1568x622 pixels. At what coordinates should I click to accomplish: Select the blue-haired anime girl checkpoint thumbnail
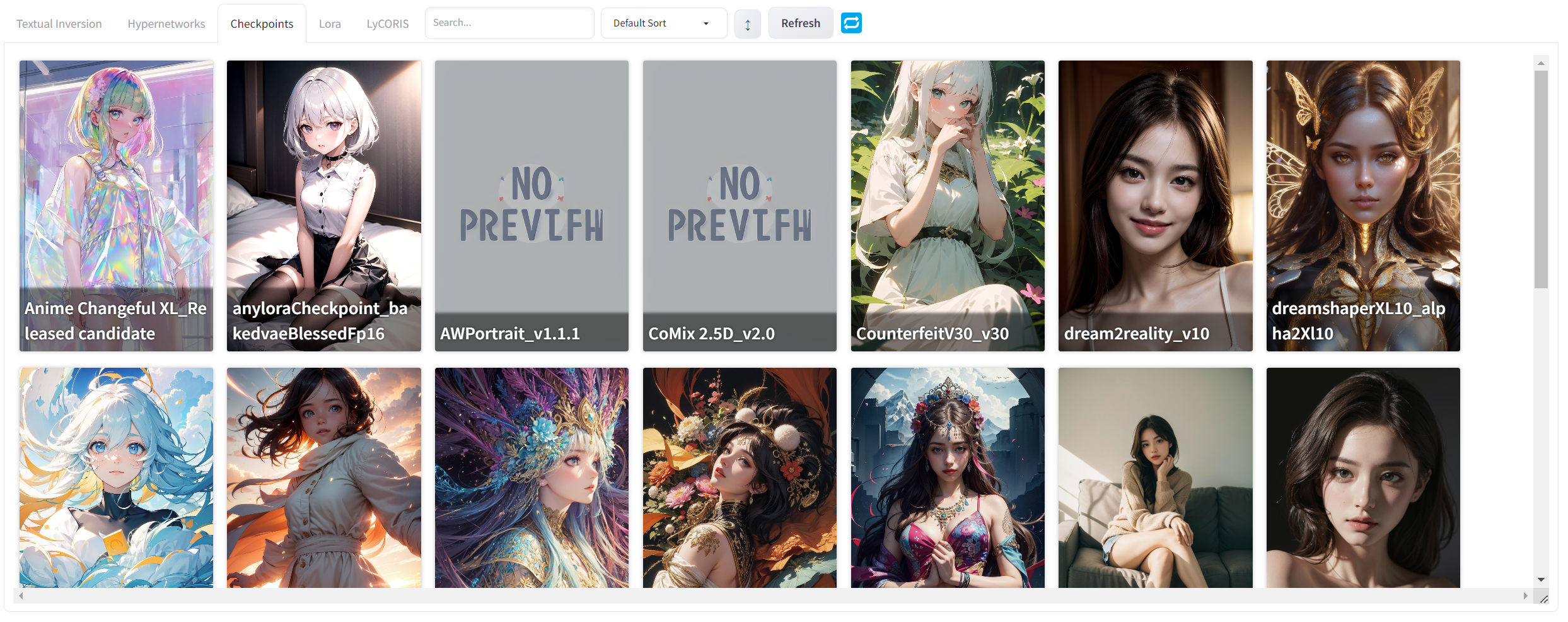pyautogui.click(x=117, y=478)
